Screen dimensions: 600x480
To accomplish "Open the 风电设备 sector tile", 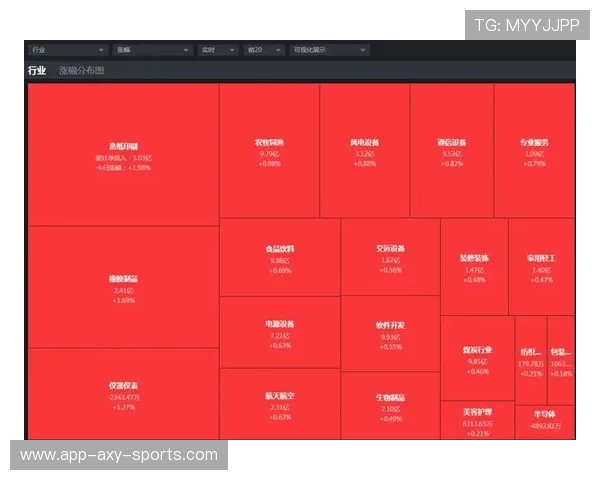I will [x=364, y=150].
